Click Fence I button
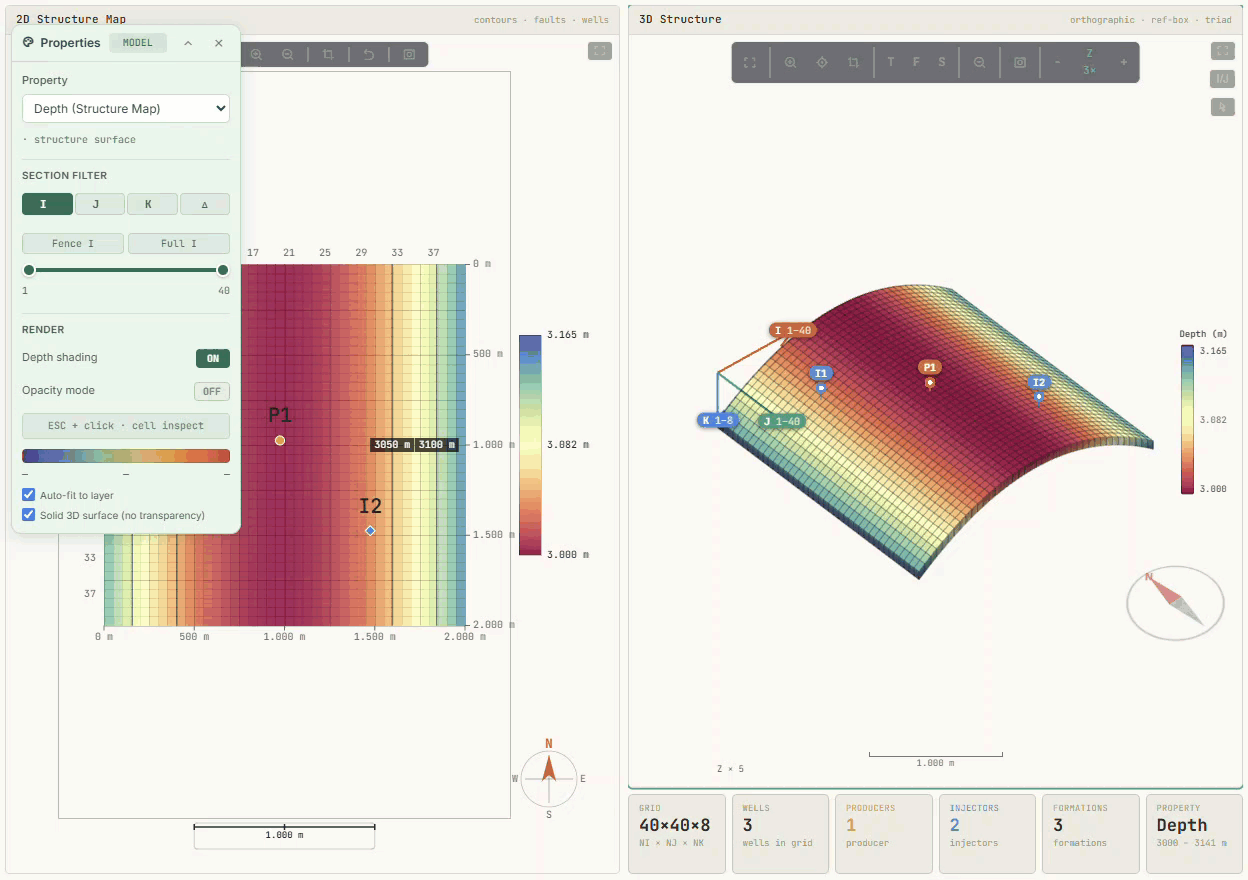This screenshot has height=880, width=1248. point(73,243)
